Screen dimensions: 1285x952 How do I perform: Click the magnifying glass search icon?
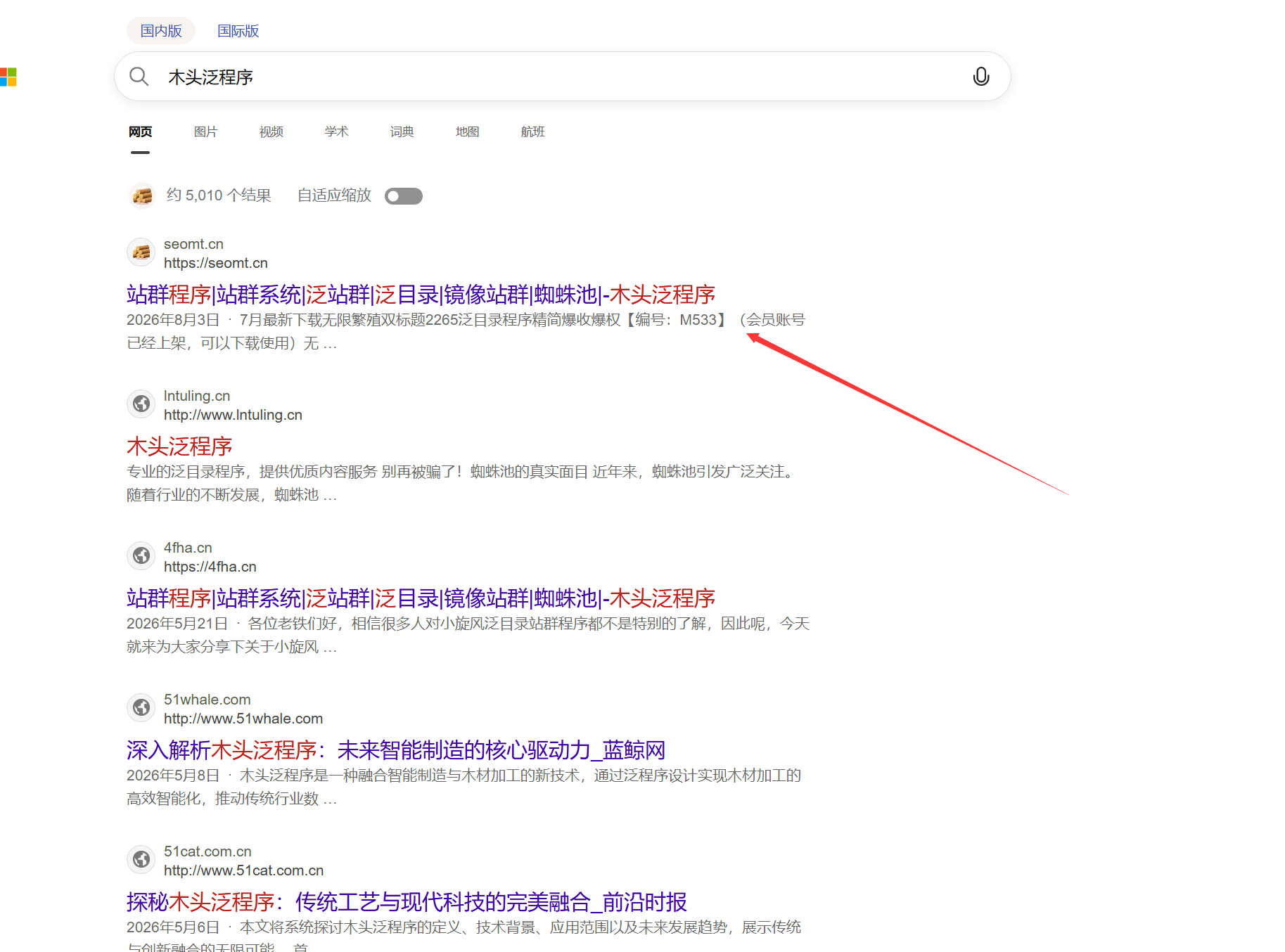pyautogui.click(x=139, y=77)
